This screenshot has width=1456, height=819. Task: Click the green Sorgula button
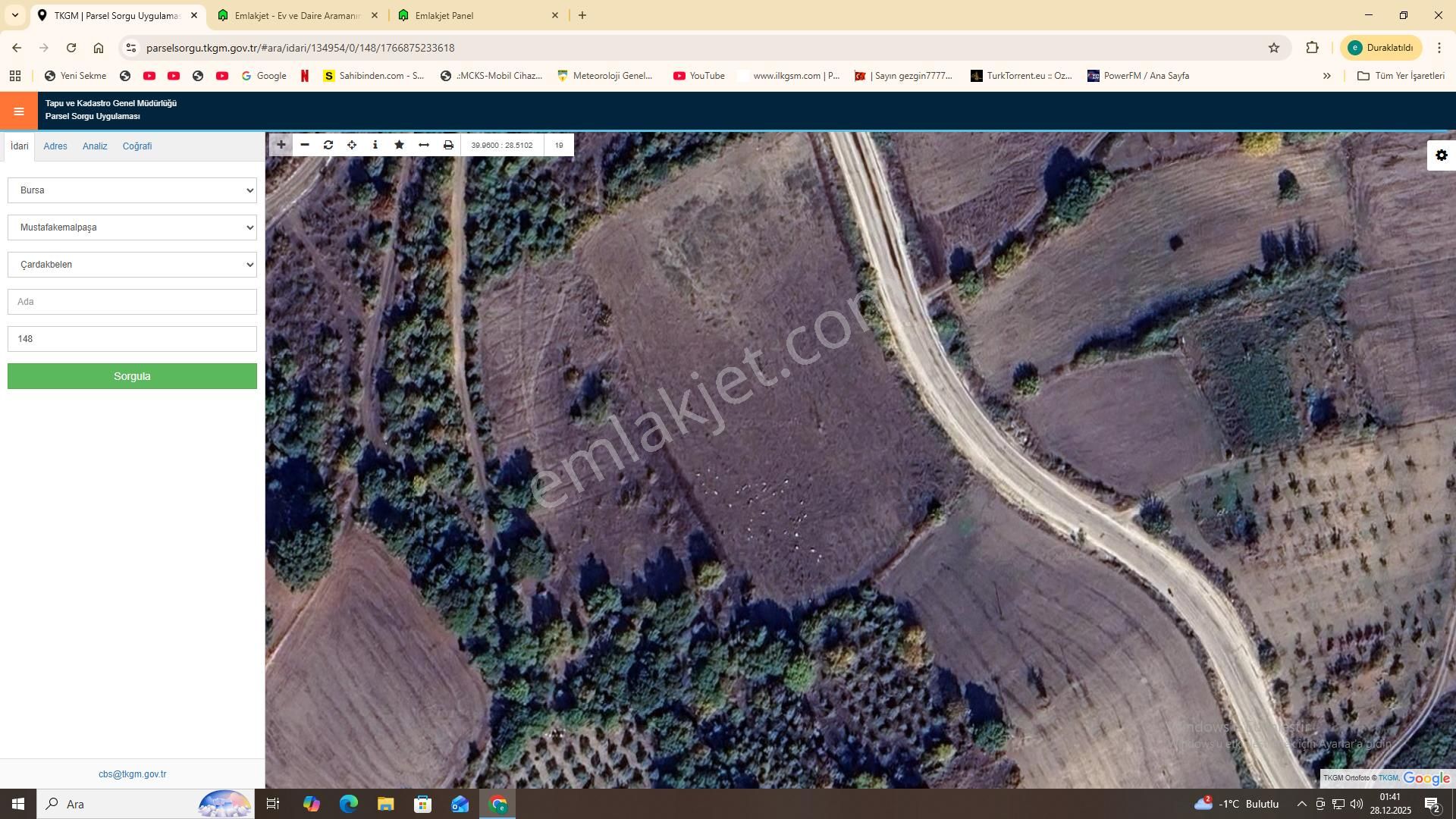pyautogui.click(x=132, y=376)
